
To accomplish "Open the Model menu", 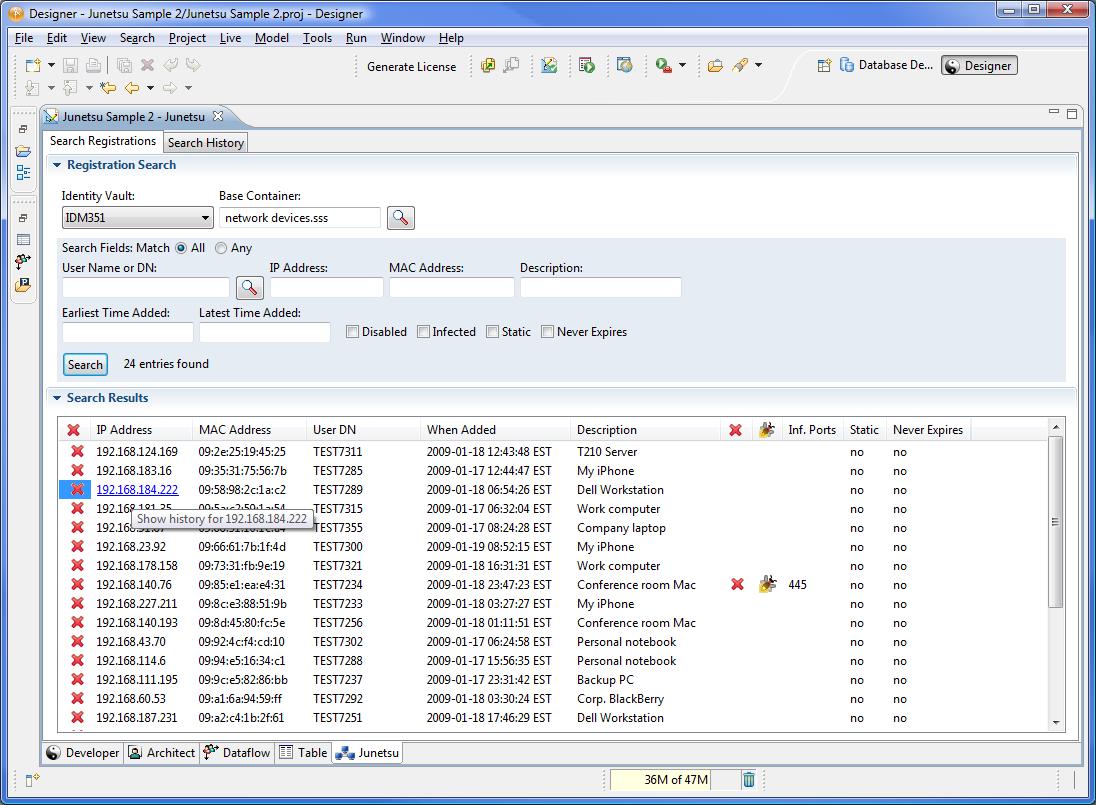I will [271, 38].
